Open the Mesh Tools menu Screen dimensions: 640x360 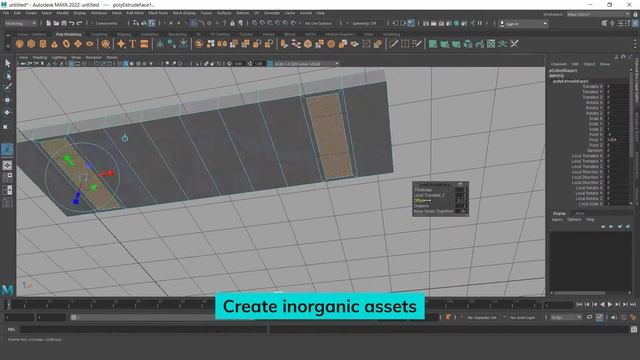[x=158, y=13]
